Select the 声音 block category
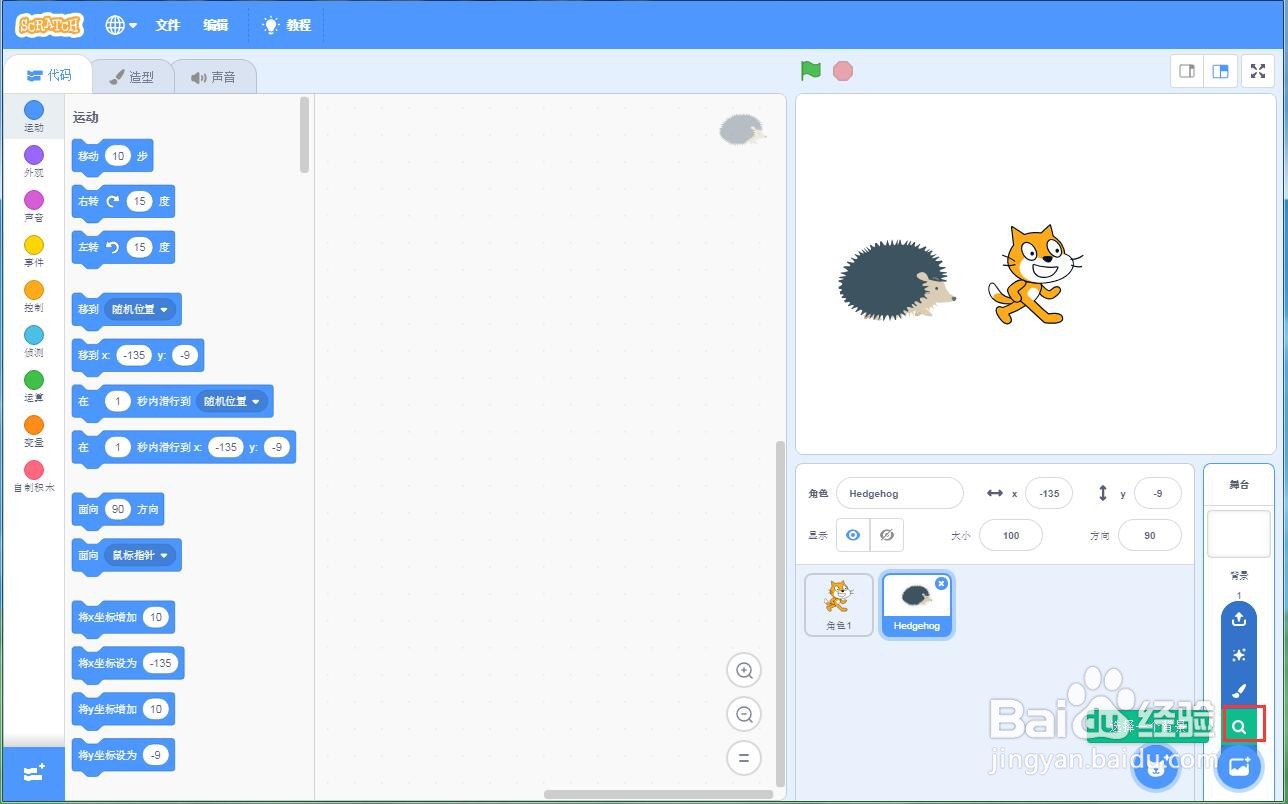Image resolution: width=1288 pixels, height=804 pixels. (34, 206)
